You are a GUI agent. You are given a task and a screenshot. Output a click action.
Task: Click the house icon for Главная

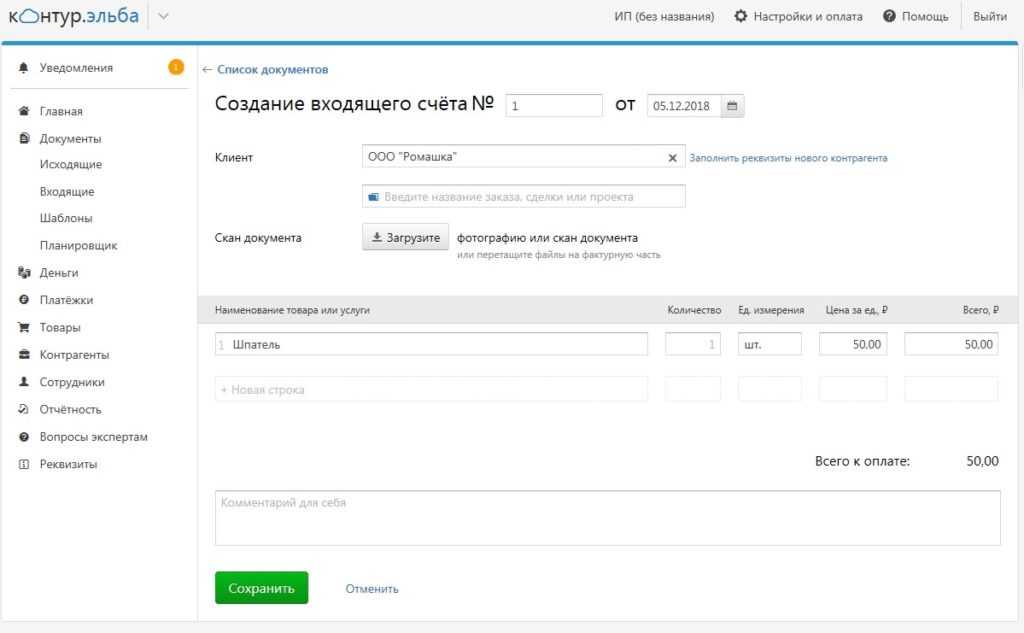[x=24, y=112]
